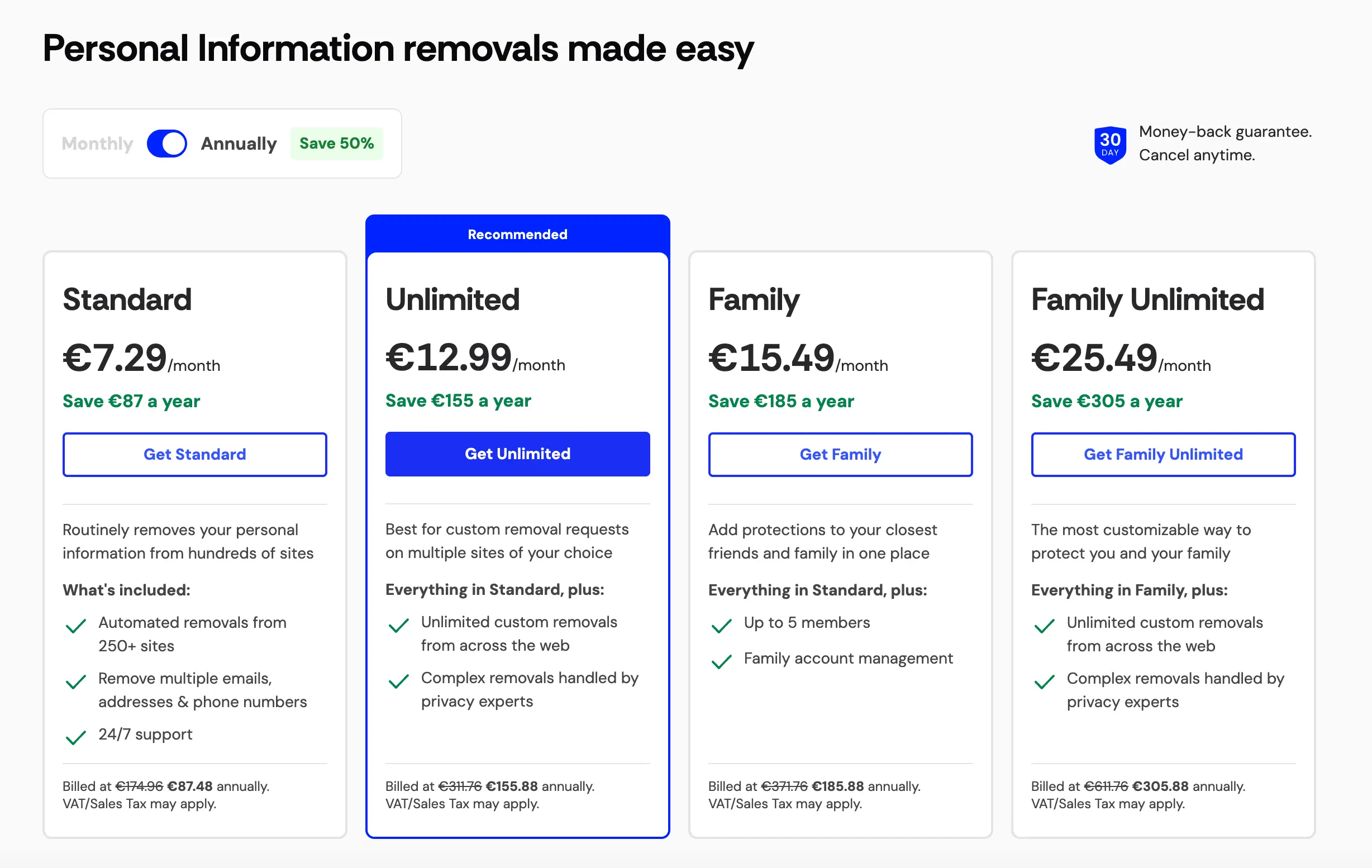Click the Standard plan title
Screen dimensions: 1372x868
pyautogui.click(x=127, y=299)
